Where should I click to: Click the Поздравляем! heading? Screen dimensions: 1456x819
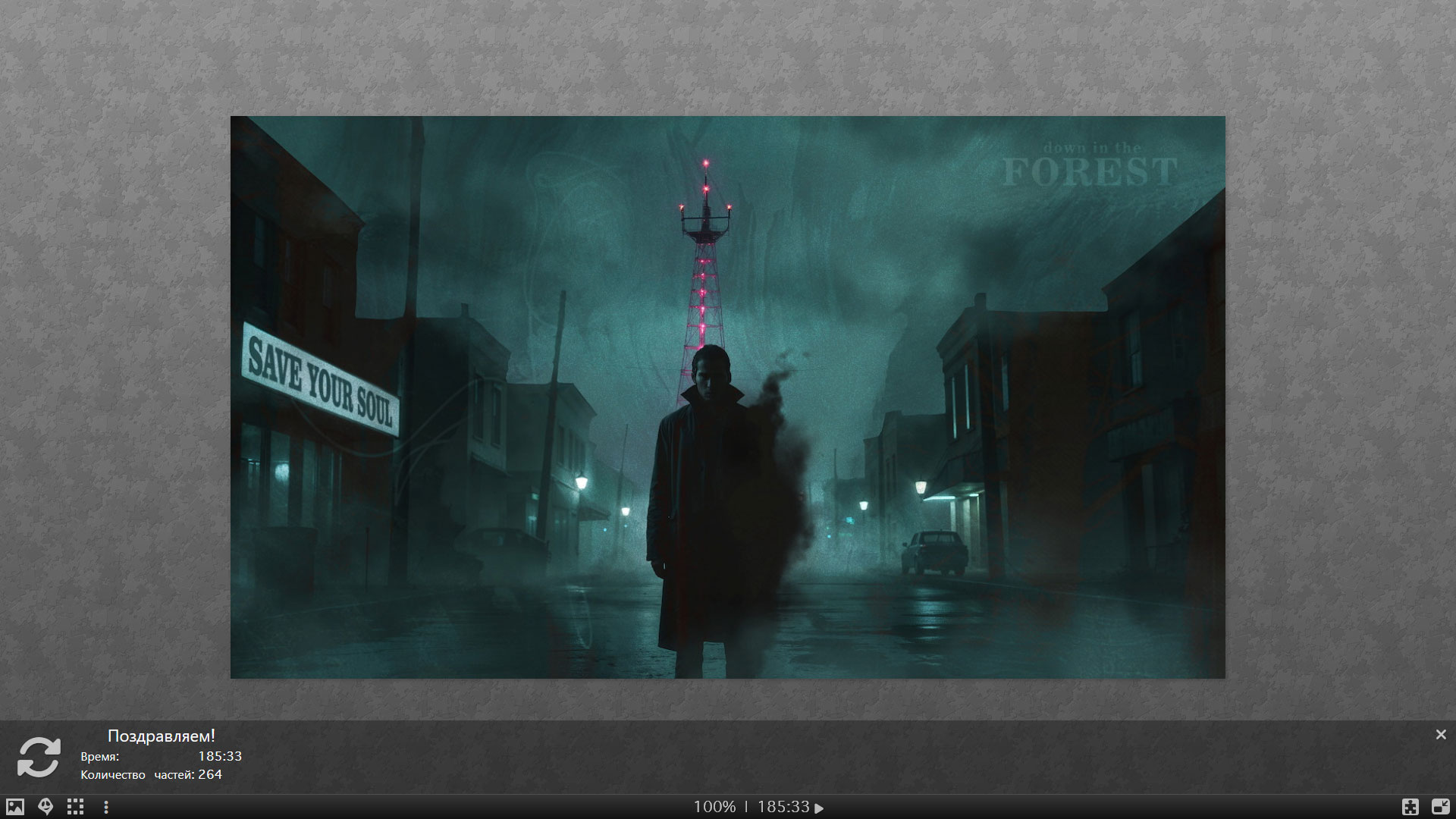coord(162,736)
